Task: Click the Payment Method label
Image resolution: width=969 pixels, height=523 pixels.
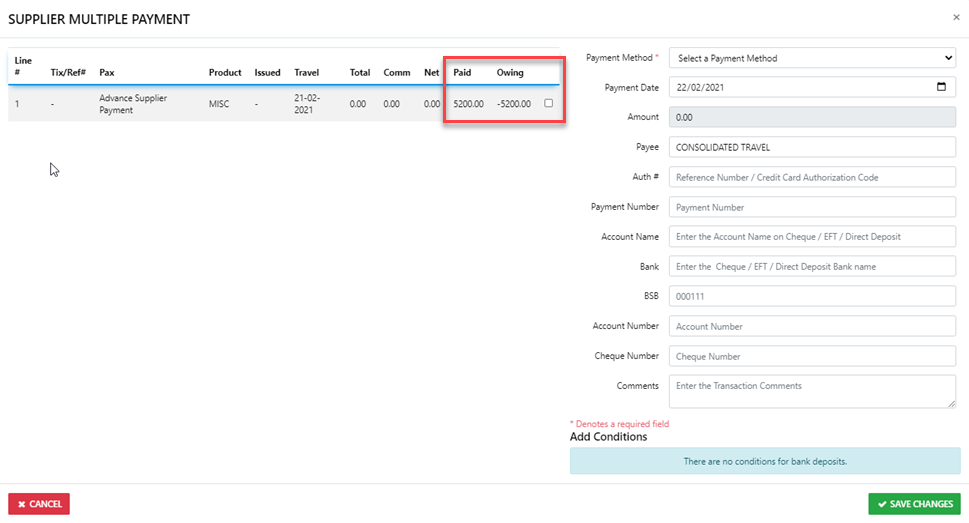Action: 619,57
